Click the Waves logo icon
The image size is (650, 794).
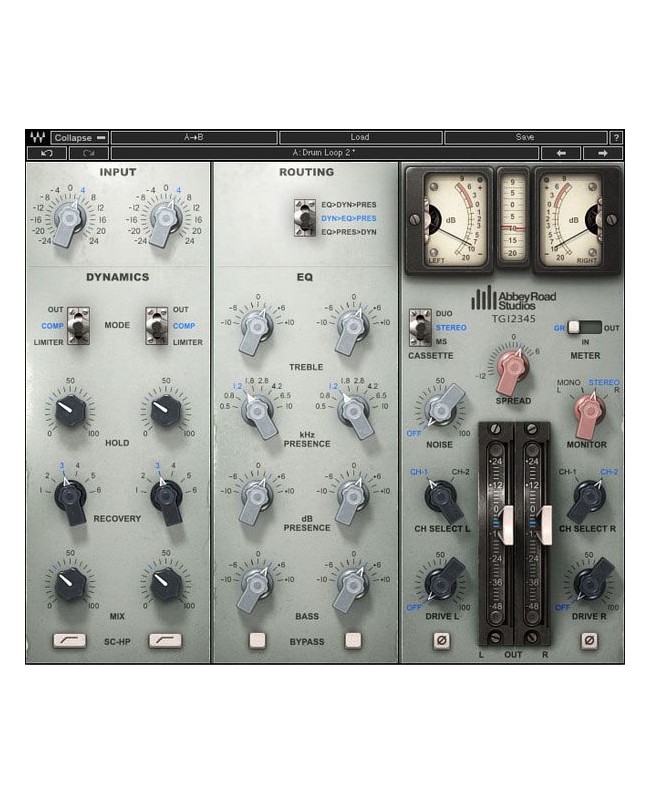tap(38, 137)
